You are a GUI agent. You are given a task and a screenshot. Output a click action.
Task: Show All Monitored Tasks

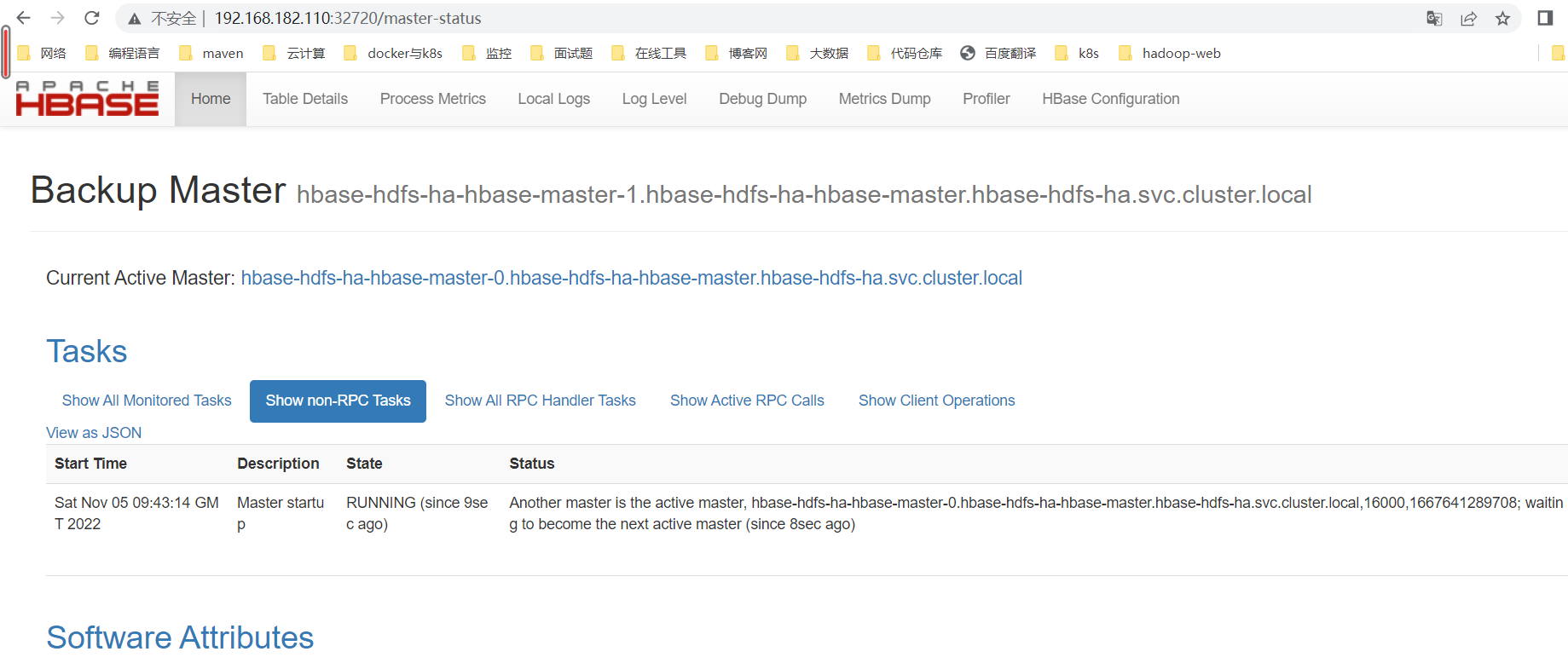(x=147, y=401)
